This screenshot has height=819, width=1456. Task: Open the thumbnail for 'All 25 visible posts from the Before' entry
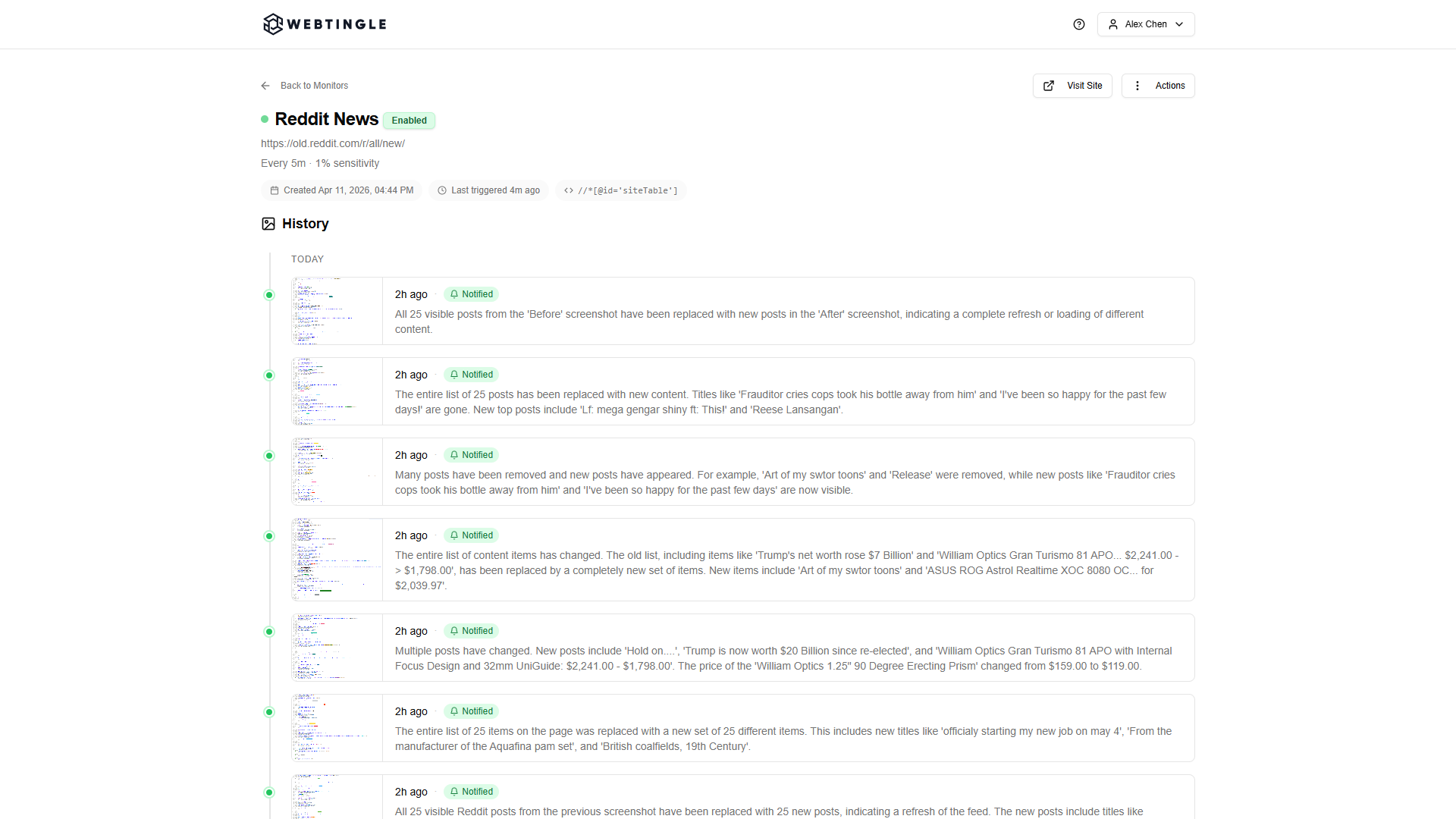tap(337, 311)
